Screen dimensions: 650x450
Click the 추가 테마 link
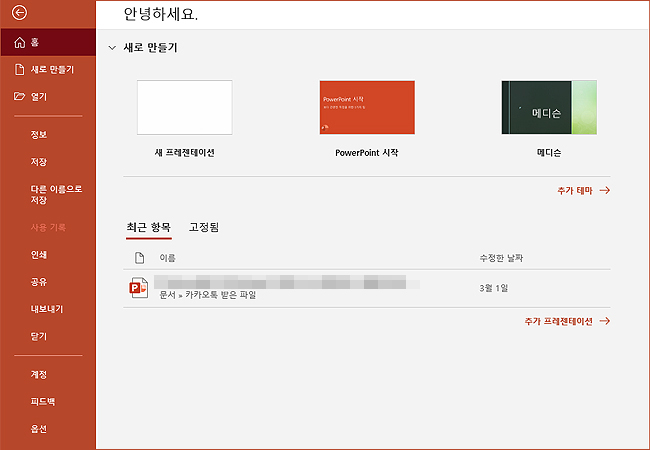tap(584, 191)
